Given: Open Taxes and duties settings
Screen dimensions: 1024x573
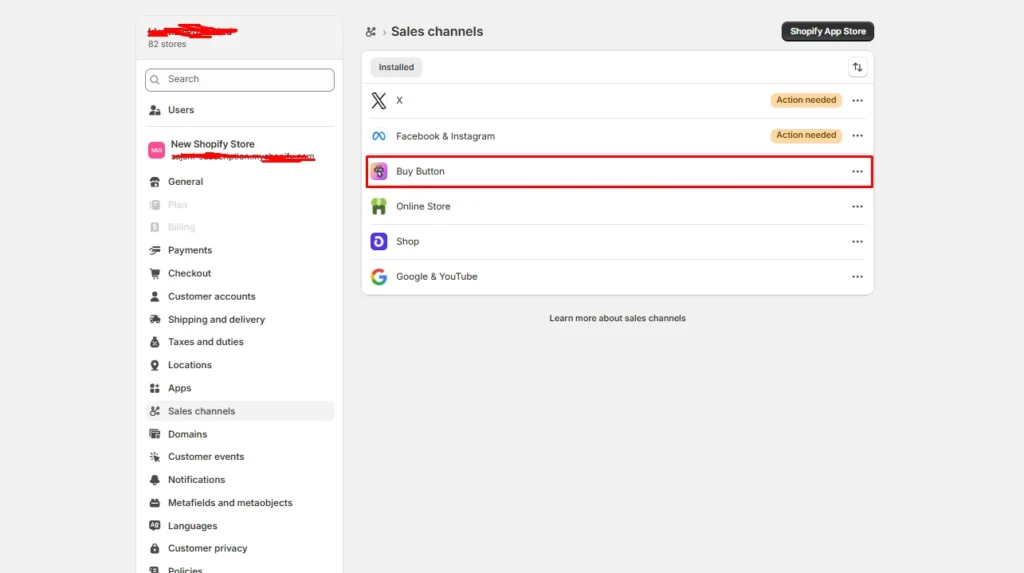Looking at the screenshot, I should pos(240,342).
